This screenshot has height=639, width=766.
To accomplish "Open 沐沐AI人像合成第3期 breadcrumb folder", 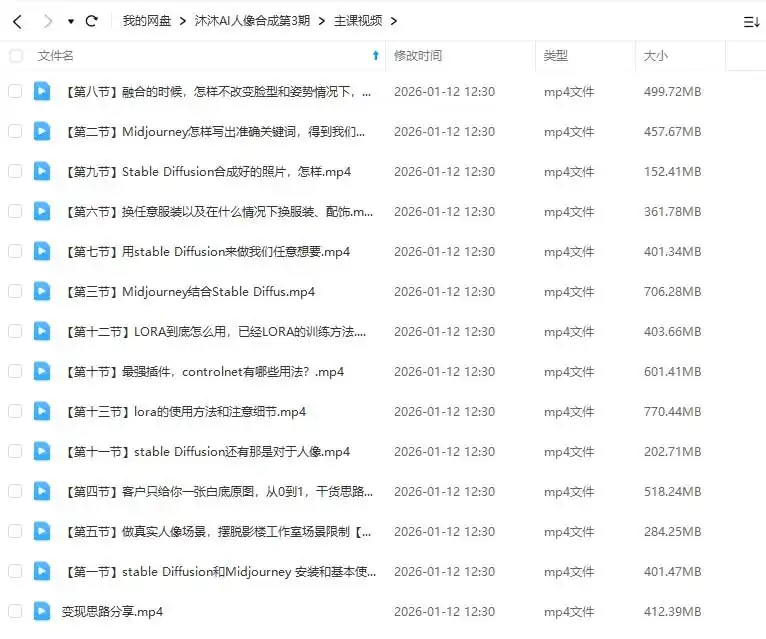I will click(252, 21).
